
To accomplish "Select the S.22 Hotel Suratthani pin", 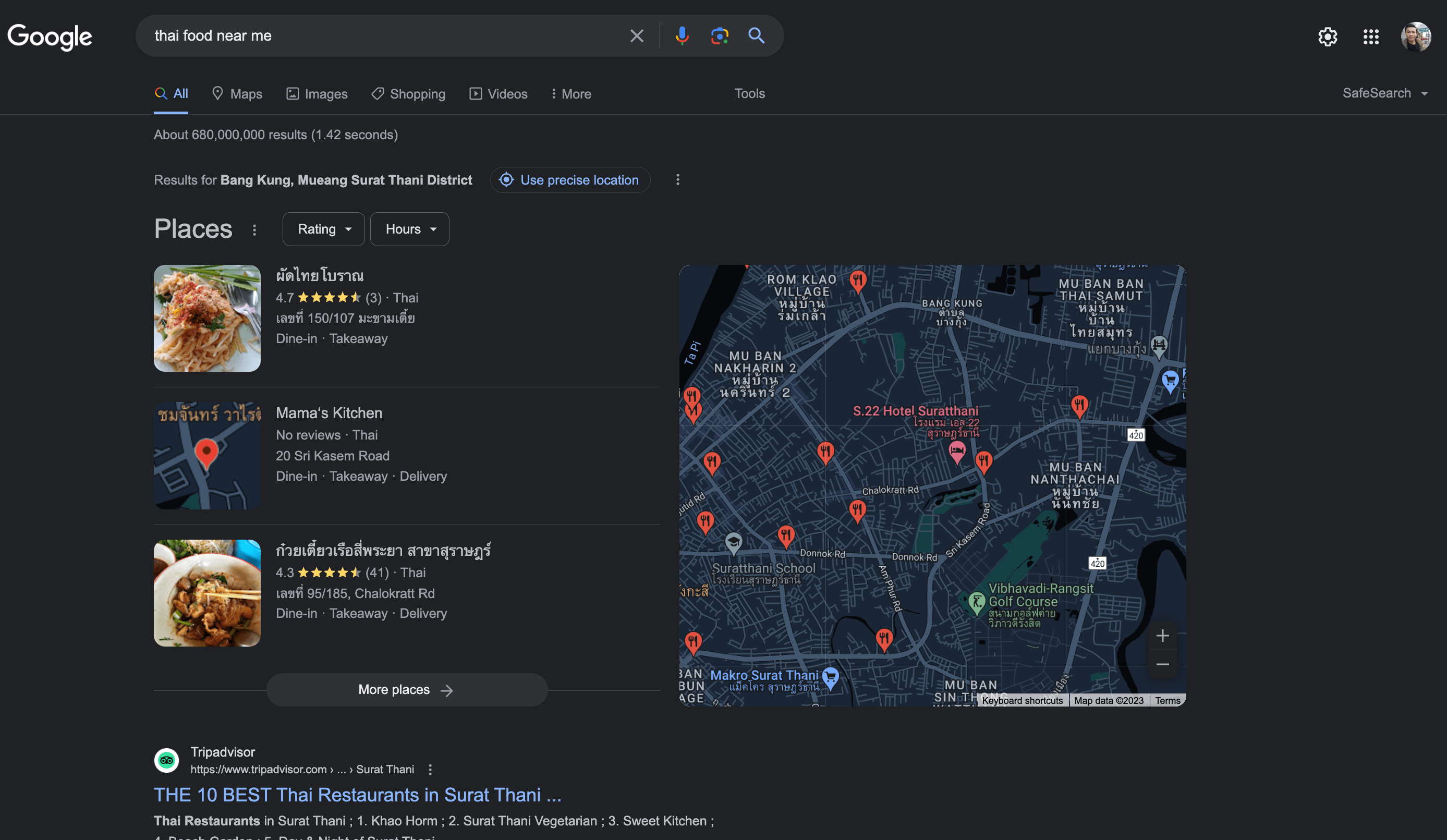I will click(957, 452).
